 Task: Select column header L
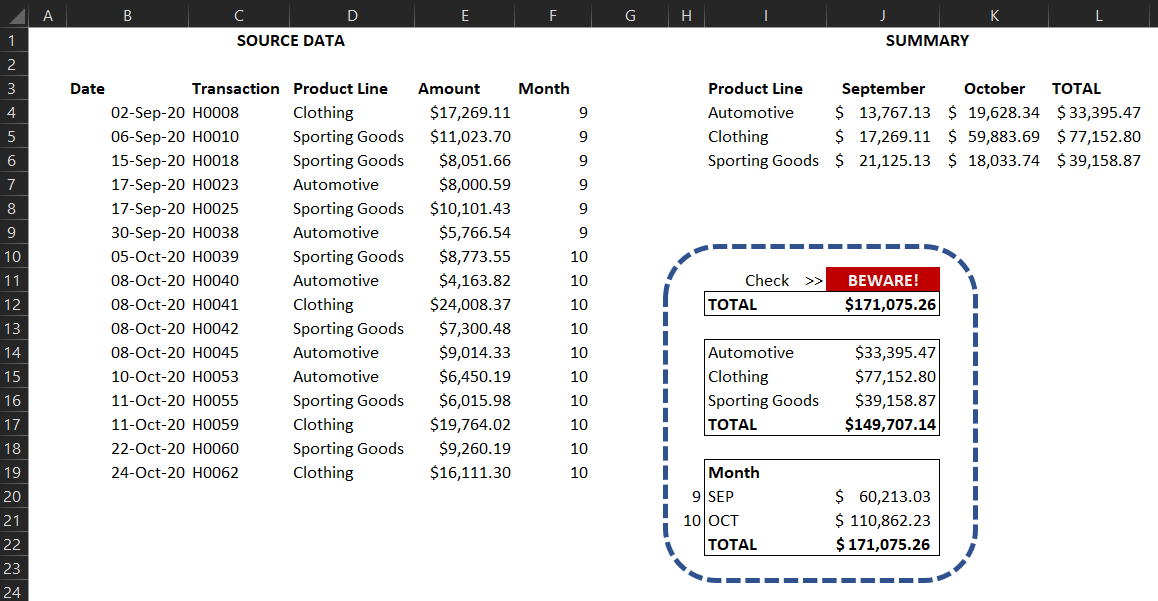click(1100, 14)
